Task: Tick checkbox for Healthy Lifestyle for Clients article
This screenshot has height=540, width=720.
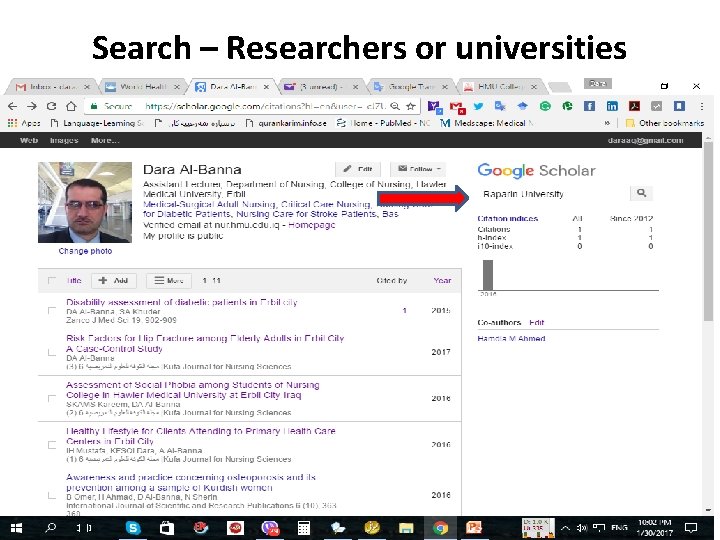Action: click(x=51, y=444)
